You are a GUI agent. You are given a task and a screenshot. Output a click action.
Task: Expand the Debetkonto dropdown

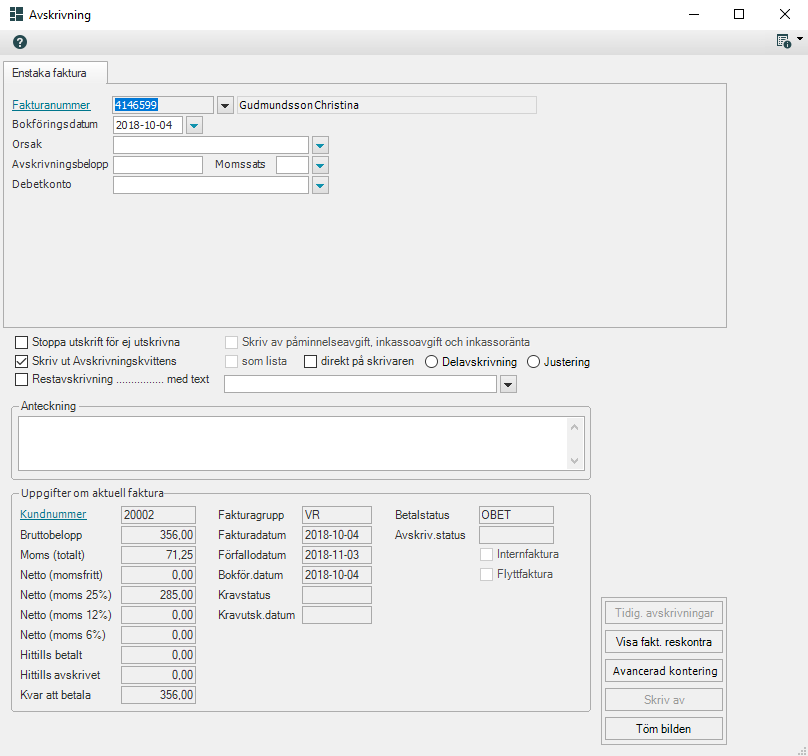[x=320, y=186]
